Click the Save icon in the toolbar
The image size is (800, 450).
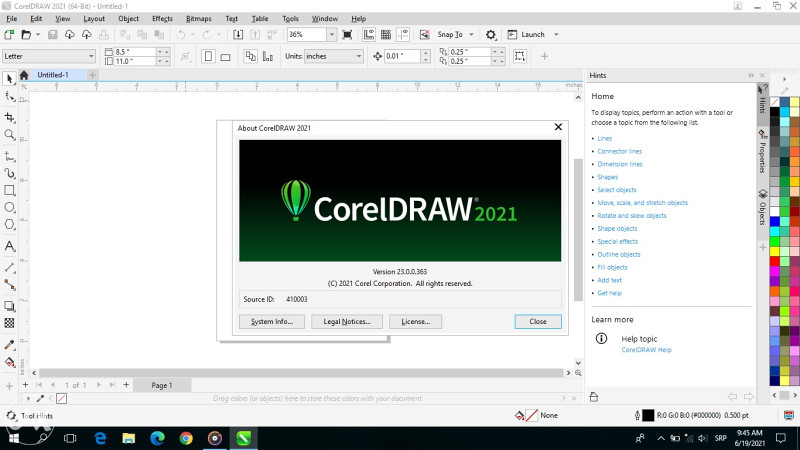(x=52, y=34)
